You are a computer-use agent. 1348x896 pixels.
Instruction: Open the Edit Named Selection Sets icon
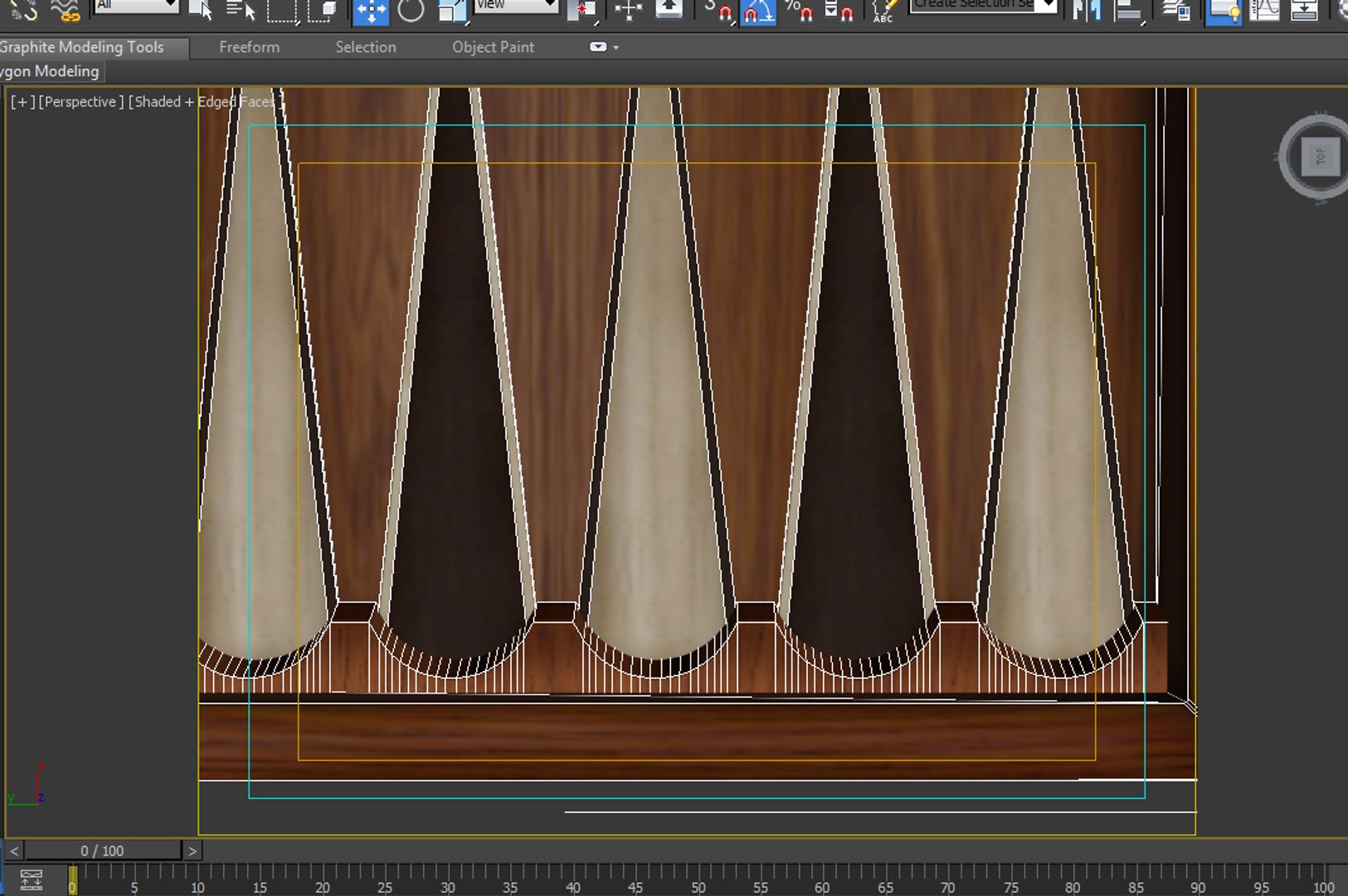point(883,10)
